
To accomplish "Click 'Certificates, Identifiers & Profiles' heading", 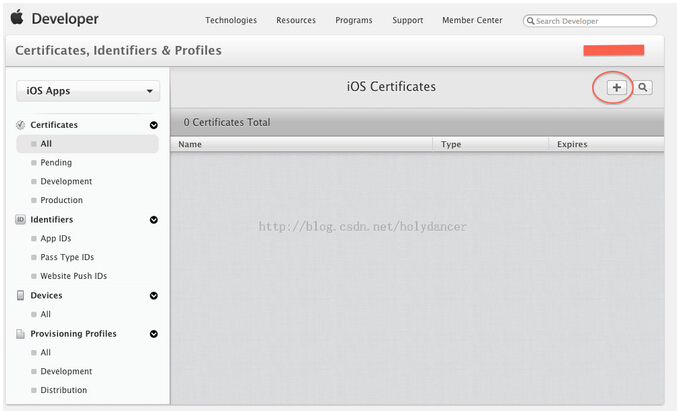I will pyautogui.click(x=118, y=51).
